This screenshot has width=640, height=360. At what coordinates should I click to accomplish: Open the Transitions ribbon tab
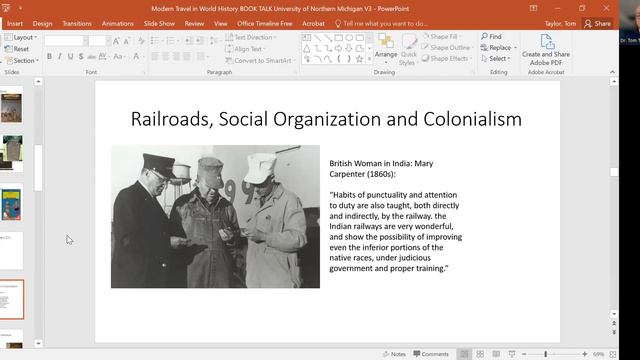77,24
